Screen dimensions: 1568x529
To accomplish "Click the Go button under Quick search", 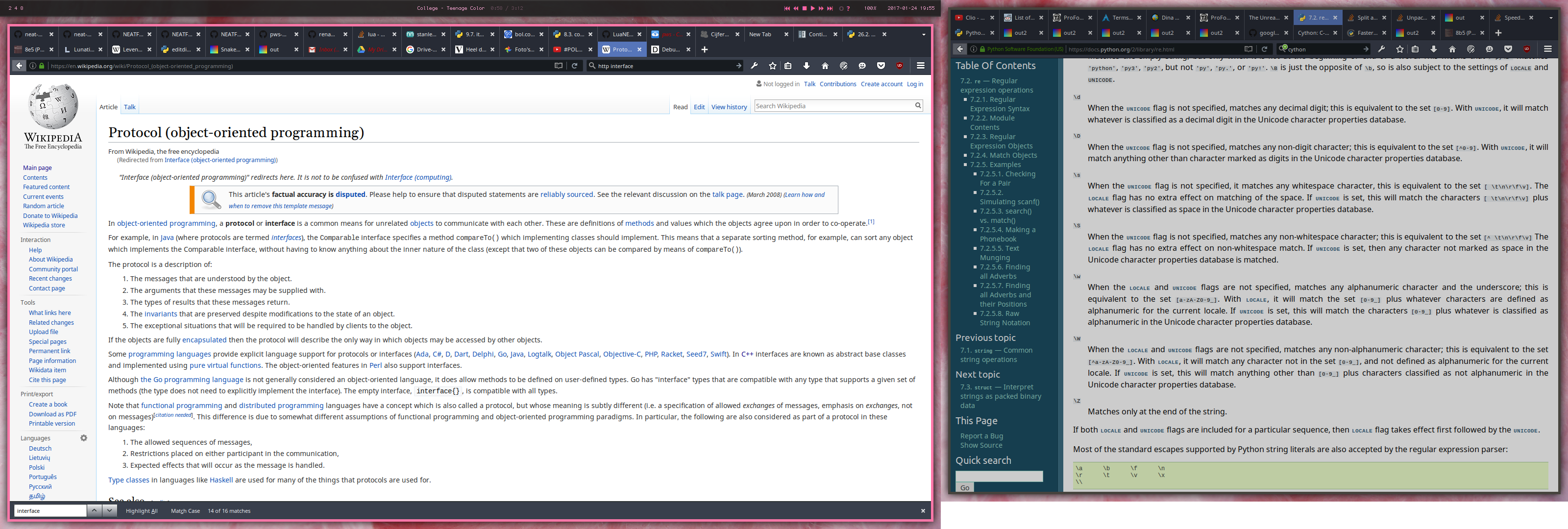I will (964, 487).
